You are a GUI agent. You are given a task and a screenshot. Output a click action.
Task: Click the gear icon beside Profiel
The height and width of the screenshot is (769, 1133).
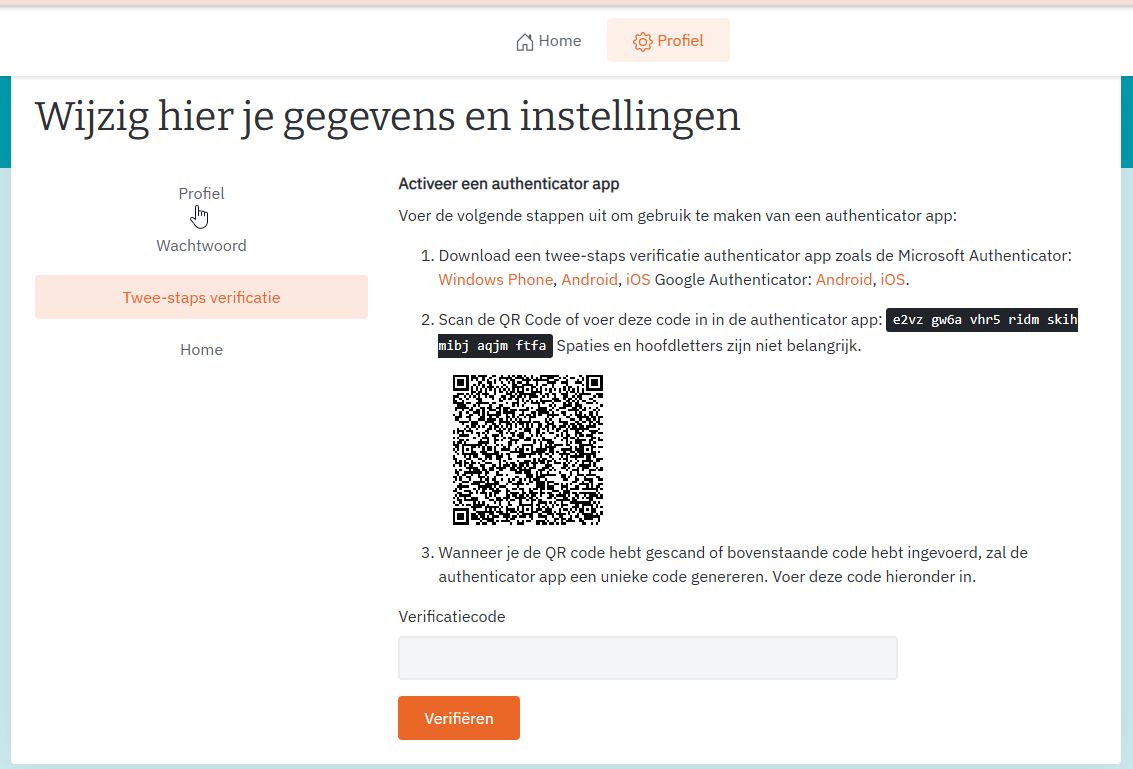642,42
